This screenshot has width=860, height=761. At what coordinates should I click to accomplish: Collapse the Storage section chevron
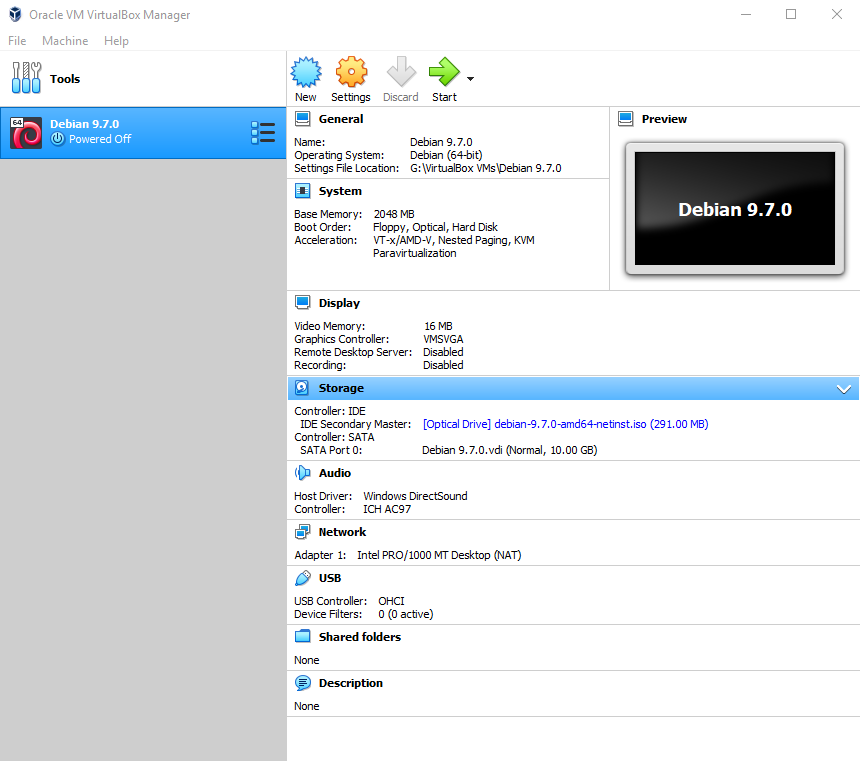coord(844,389)
